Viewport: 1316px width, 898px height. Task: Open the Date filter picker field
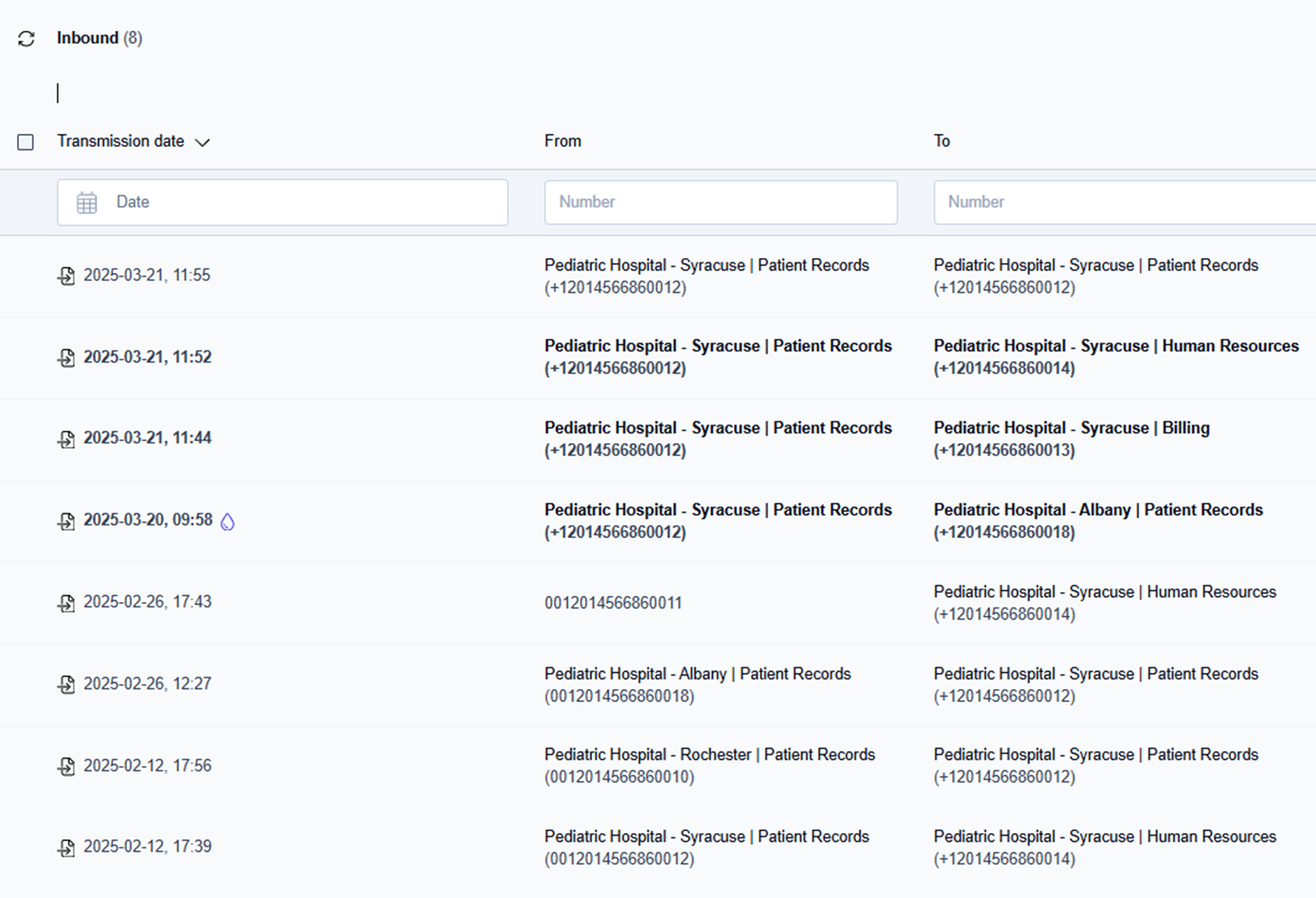(x=298, y=203)
